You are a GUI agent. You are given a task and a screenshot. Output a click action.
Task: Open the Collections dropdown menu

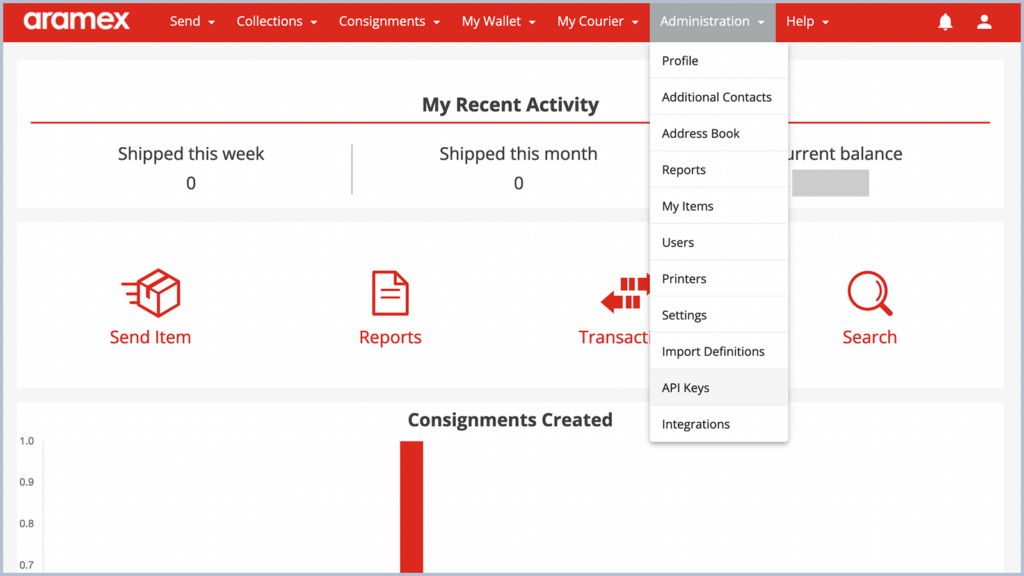click(x=276, y=21)
